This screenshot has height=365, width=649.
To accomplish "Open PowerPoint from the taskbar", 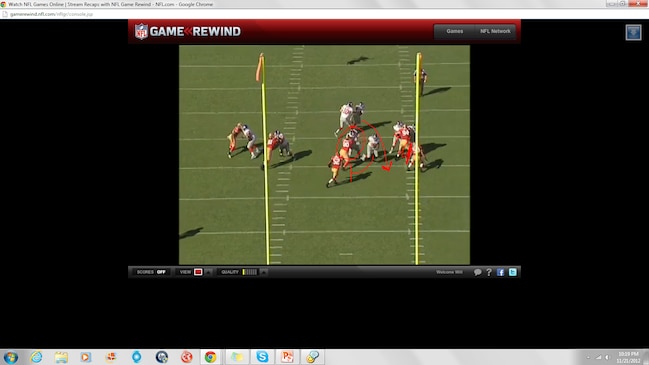I will pos(287,357).
